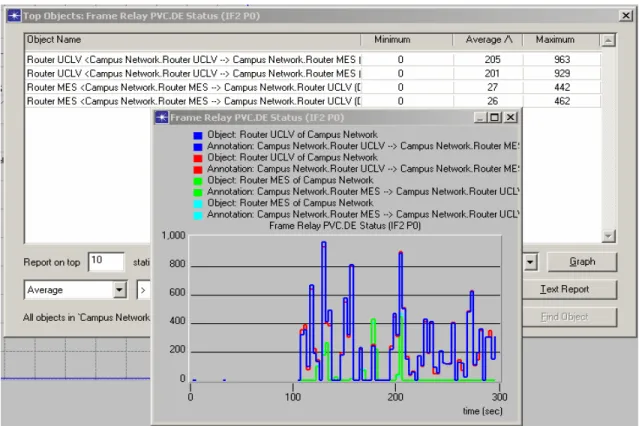
Task: Close the Frame Relay graph window
Action: click(x=510, y=117)
